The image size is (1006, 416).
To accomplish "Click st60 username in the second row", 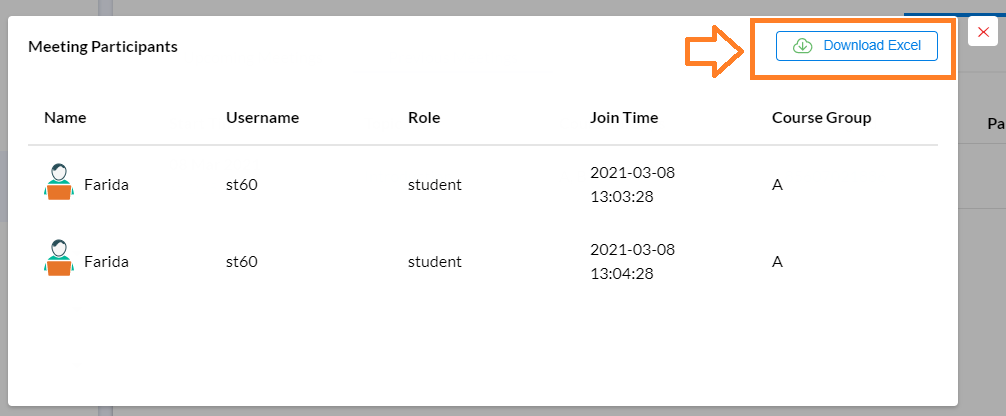I will click(242, 262).
